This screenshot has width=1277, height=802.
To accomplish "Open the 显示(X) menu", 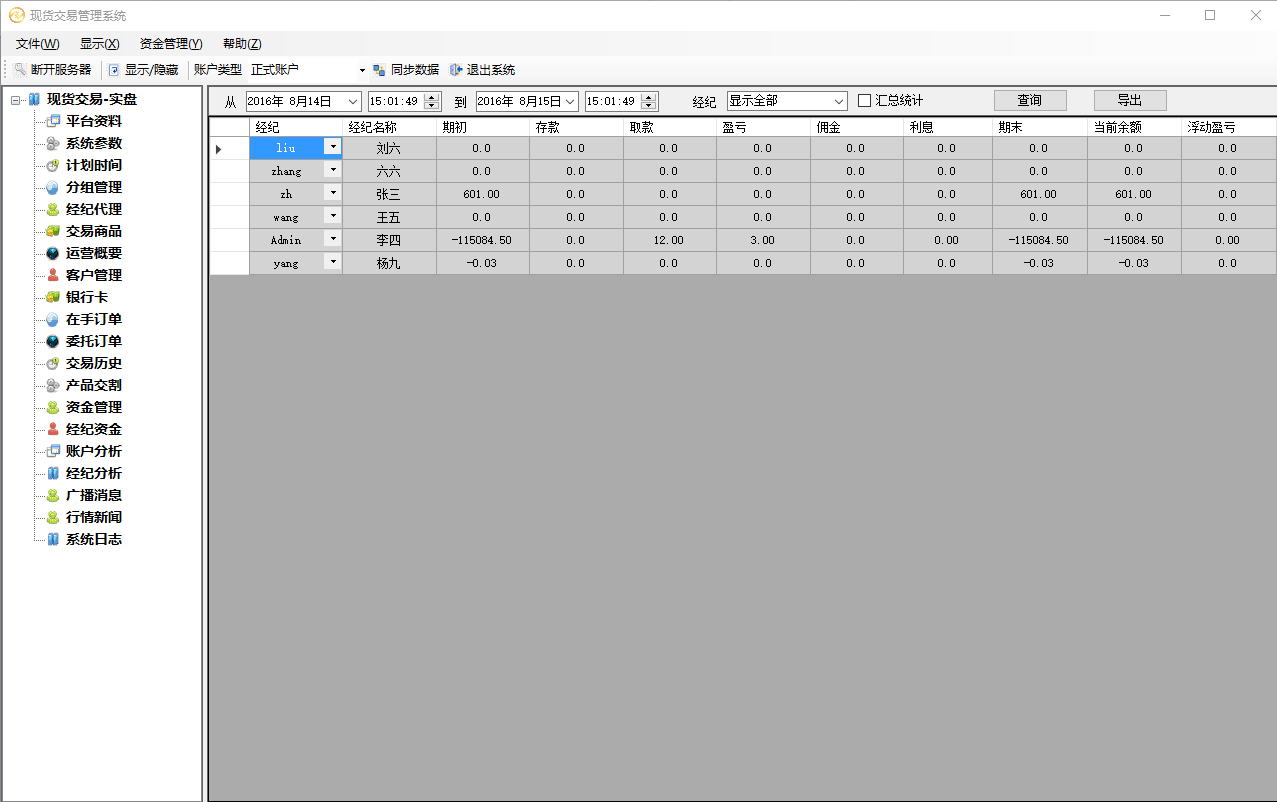I will pyautogui.click(x=100, y=44).
